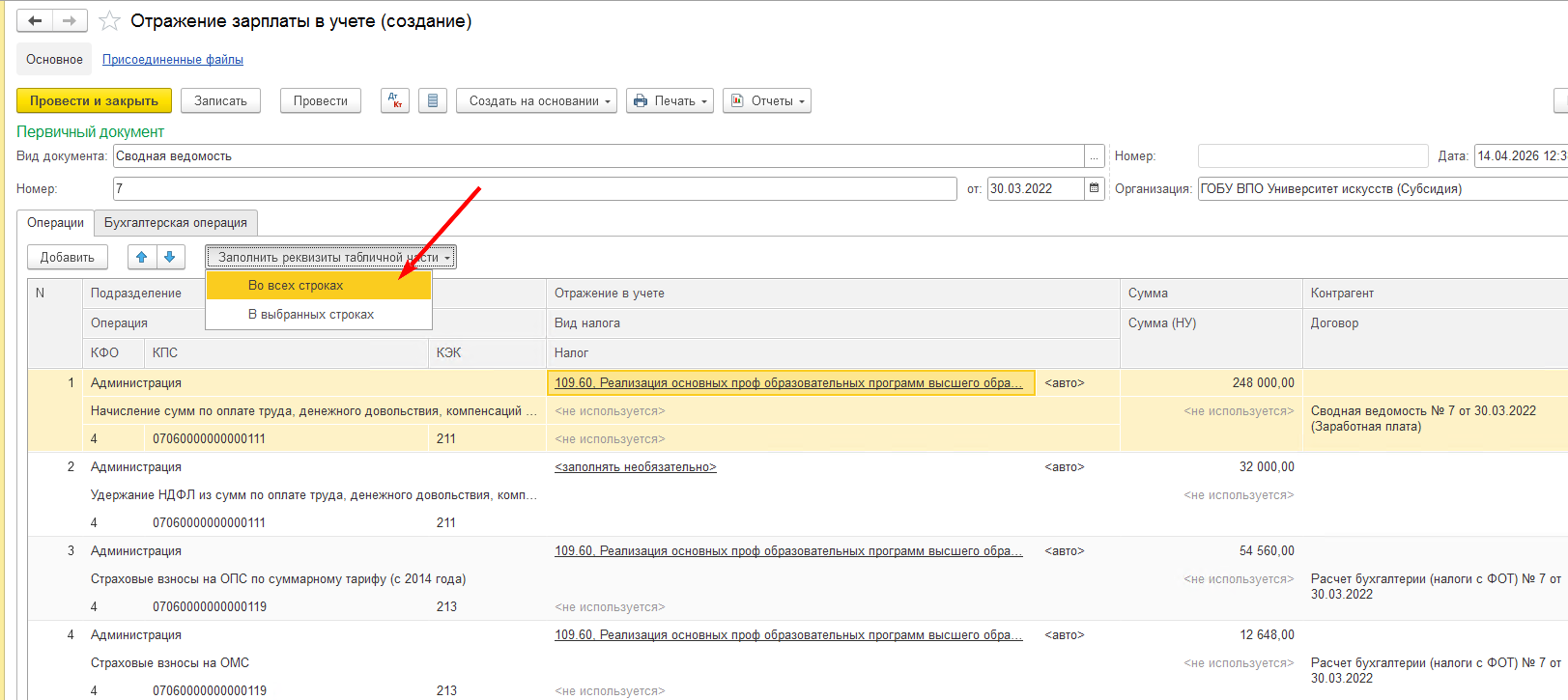Click the forward navigation arrow
This screenshot has height=700, width=1568.
pyautogui.click(x=70, y=20)
